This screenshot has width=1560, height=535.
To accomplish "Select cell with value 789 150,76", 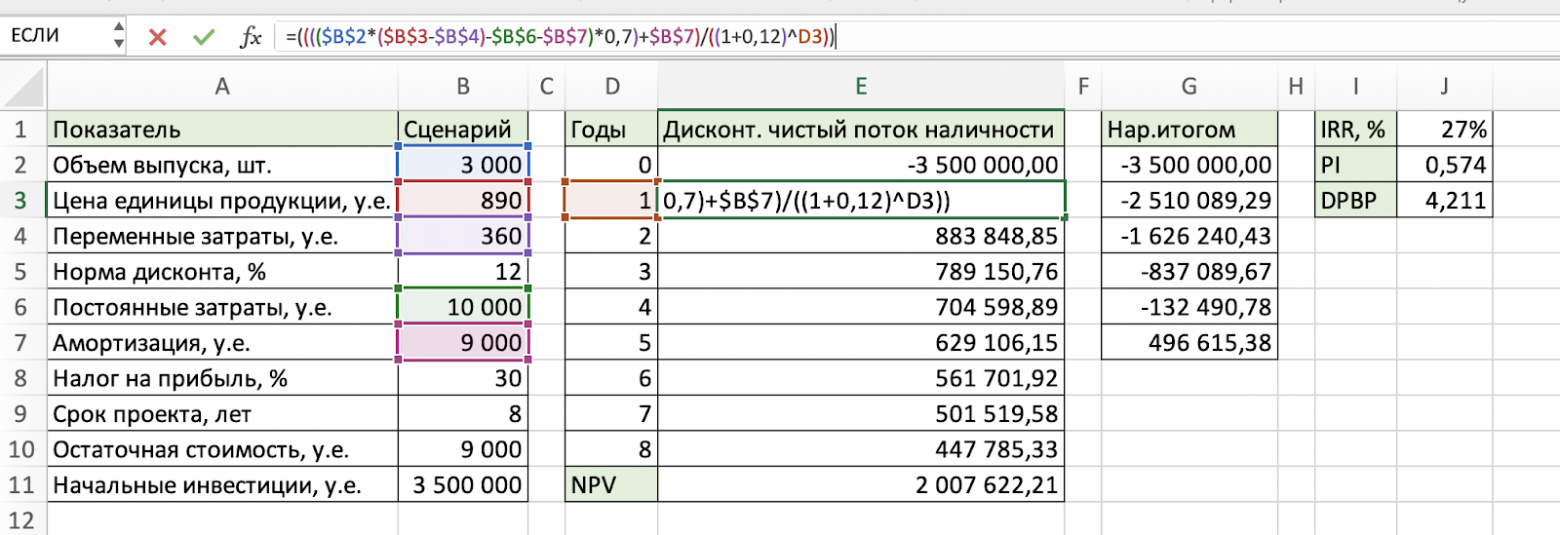I will point(860,272).
